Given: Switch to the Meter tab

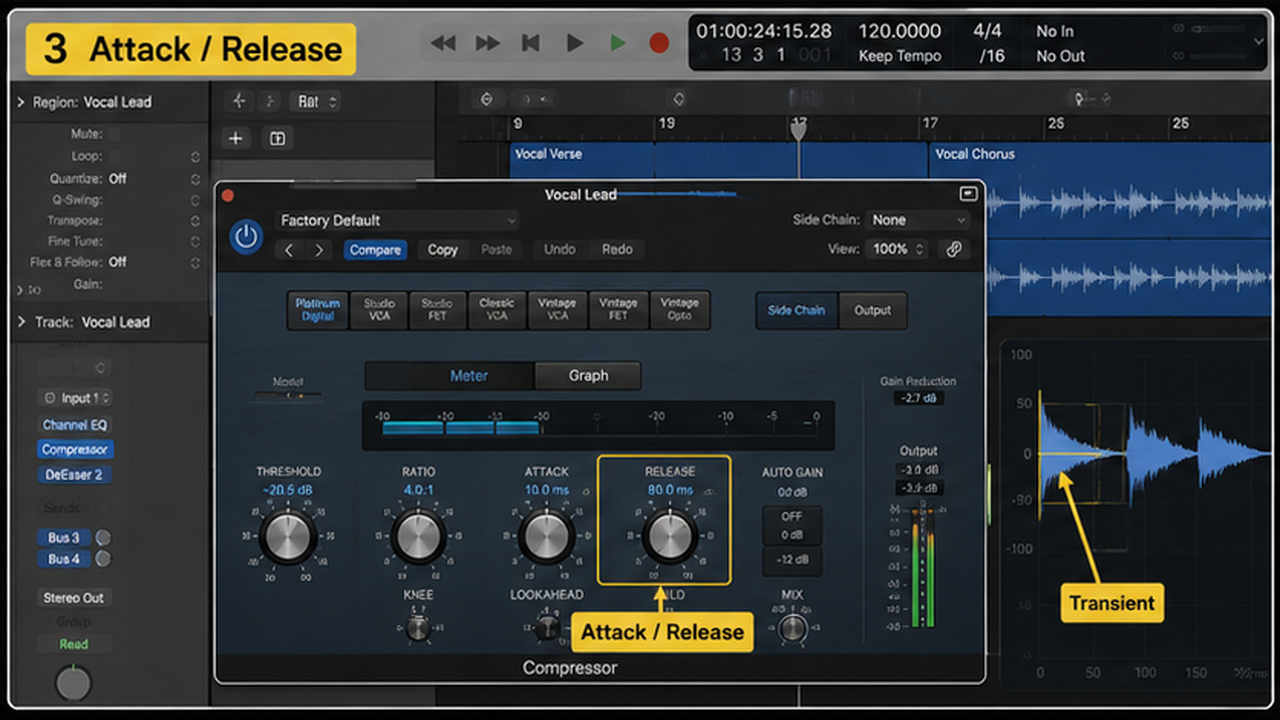Looking at the screenshot, I should pos(468,376).
